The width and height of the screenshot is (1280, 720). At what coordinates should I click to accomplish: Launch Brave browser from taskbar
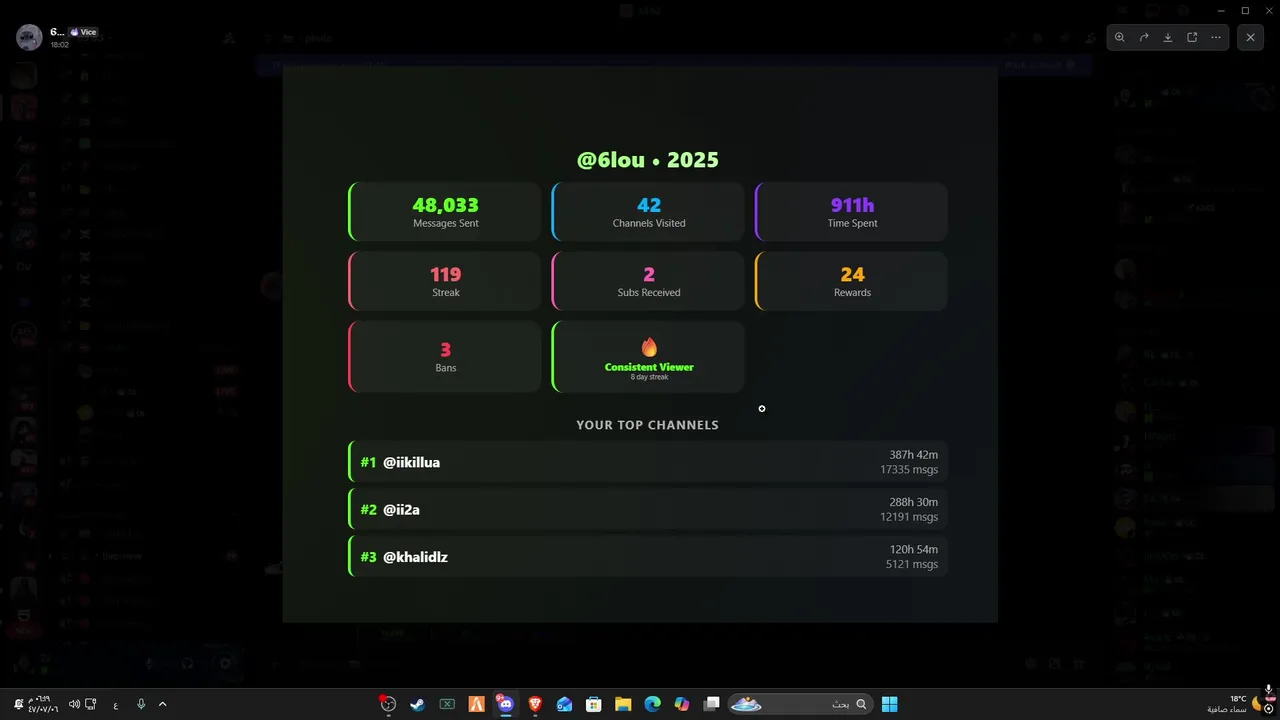click(x=535, y=704)
